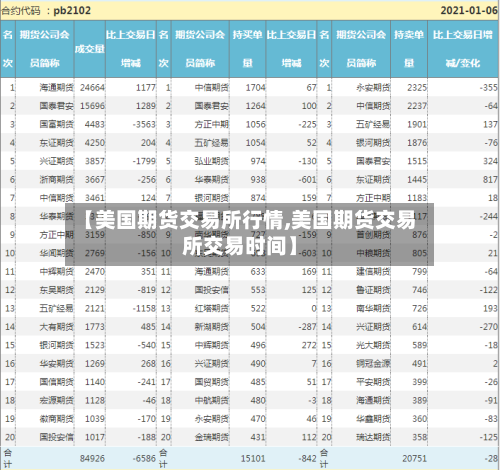Click total long position 15101
The width and height of the screenshot is (500, 470).
(x=253, y=459)
